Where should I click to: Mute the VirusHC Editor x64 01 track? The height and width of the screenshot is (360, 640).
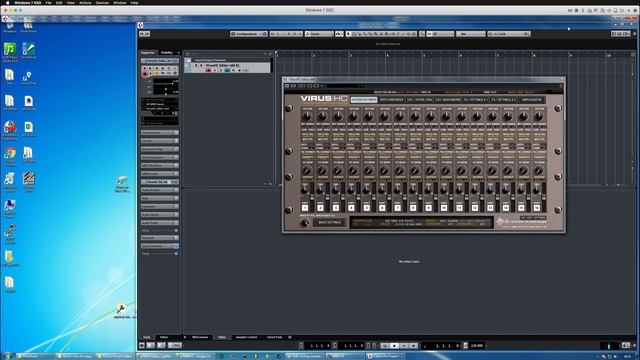coord(196,65)
